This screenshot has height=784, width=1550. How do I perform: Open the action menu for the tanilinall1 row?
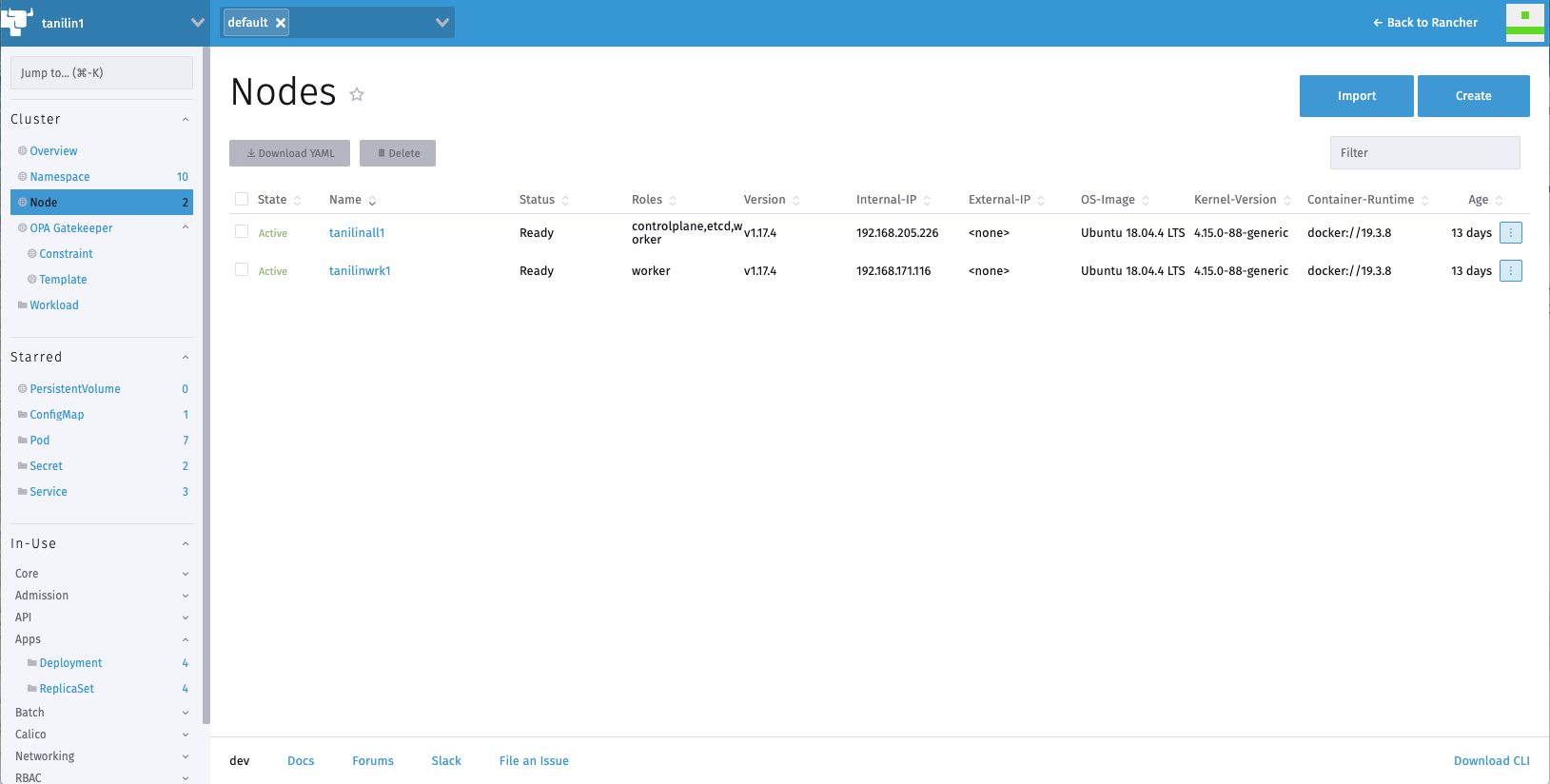(1510, 233)
